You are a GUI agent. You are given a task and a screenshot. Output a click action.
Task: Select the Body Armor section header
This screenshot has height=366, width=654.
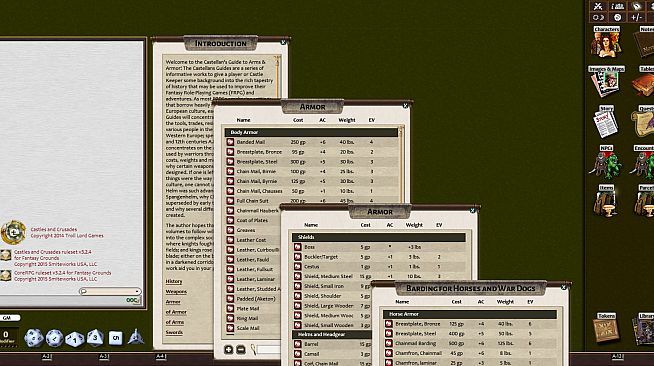(x=311, y=132)
